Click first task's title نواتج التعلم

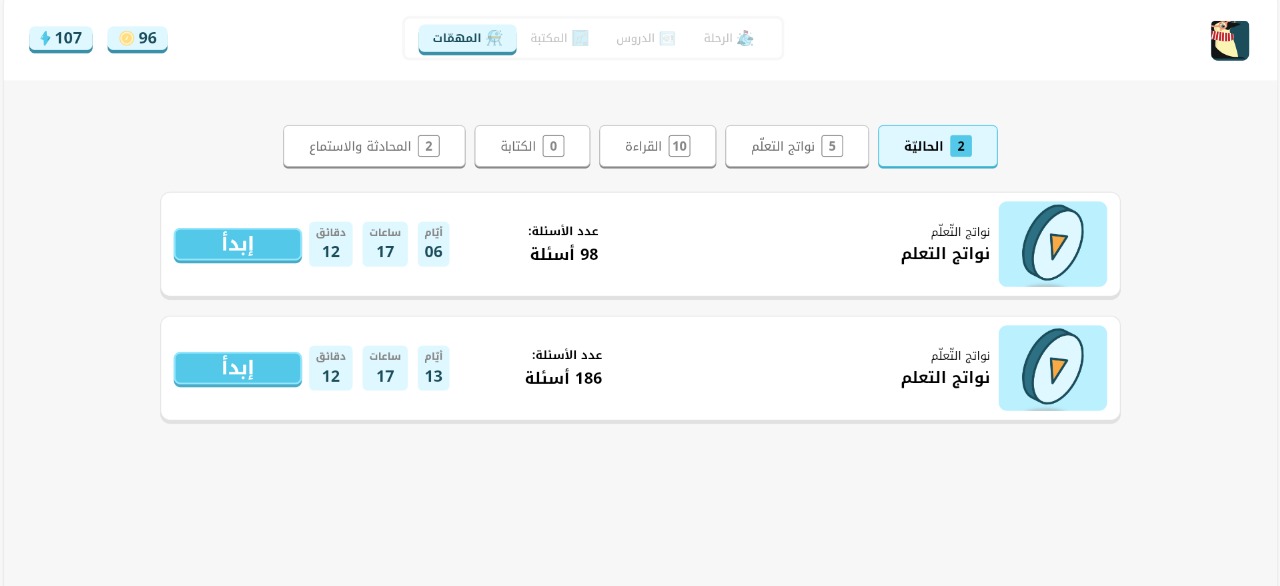click(x=945, y=254)
